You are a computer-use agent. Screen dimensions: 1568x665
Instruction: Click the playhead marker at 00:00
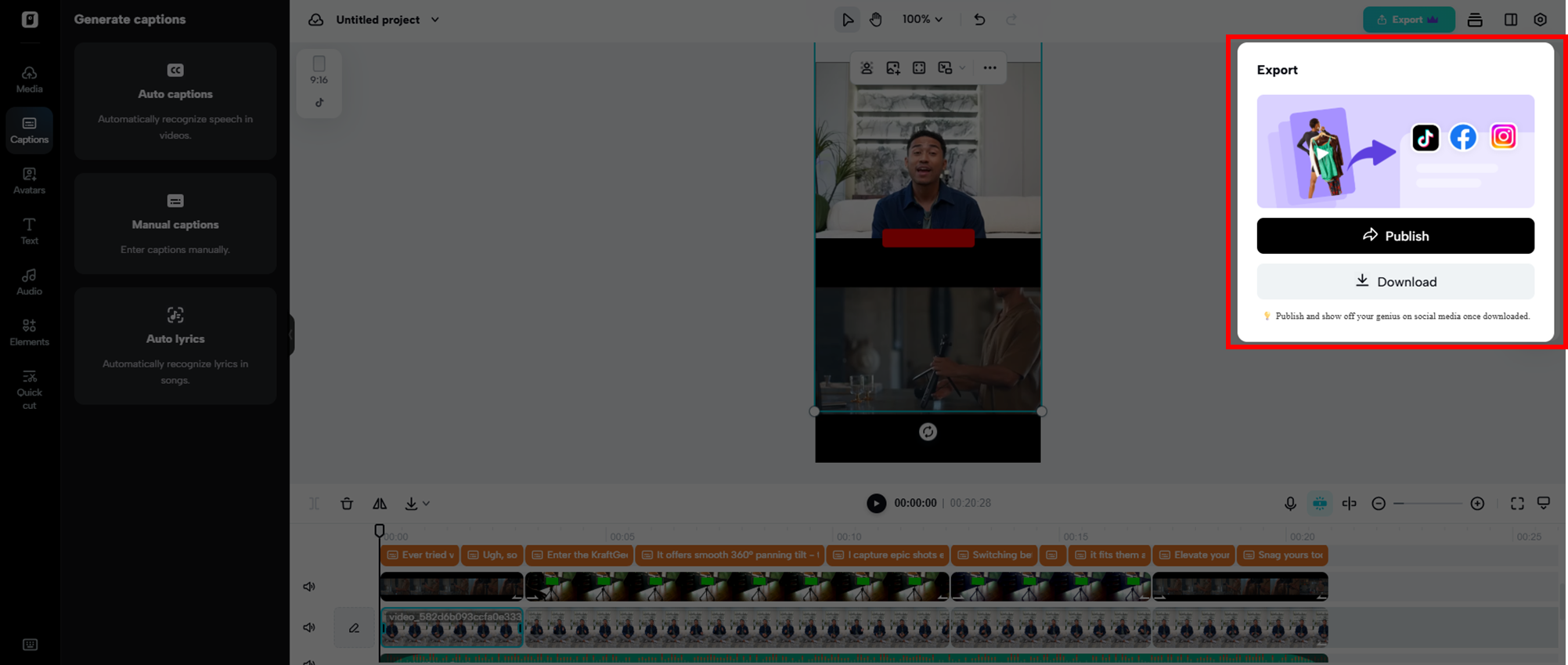[380, 530]
